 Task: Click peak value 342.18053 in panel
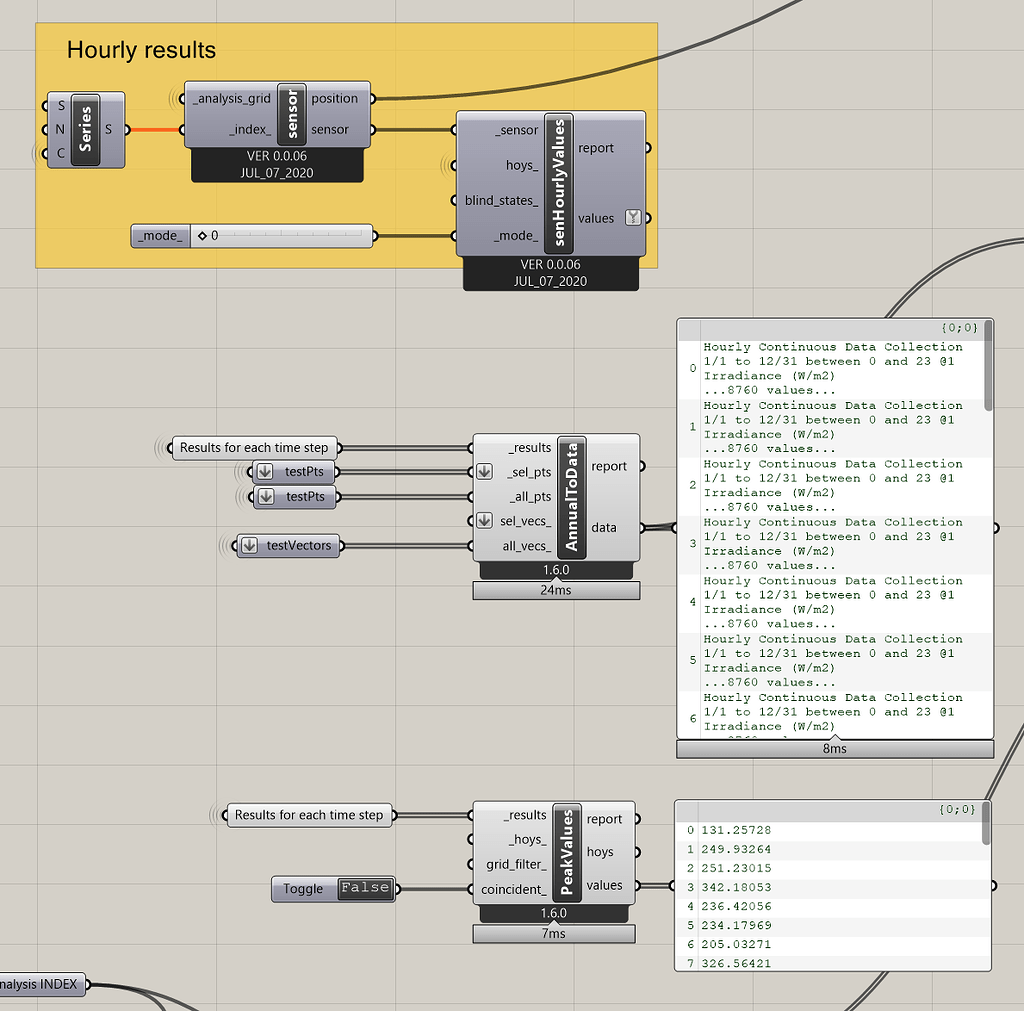(736, 887)
